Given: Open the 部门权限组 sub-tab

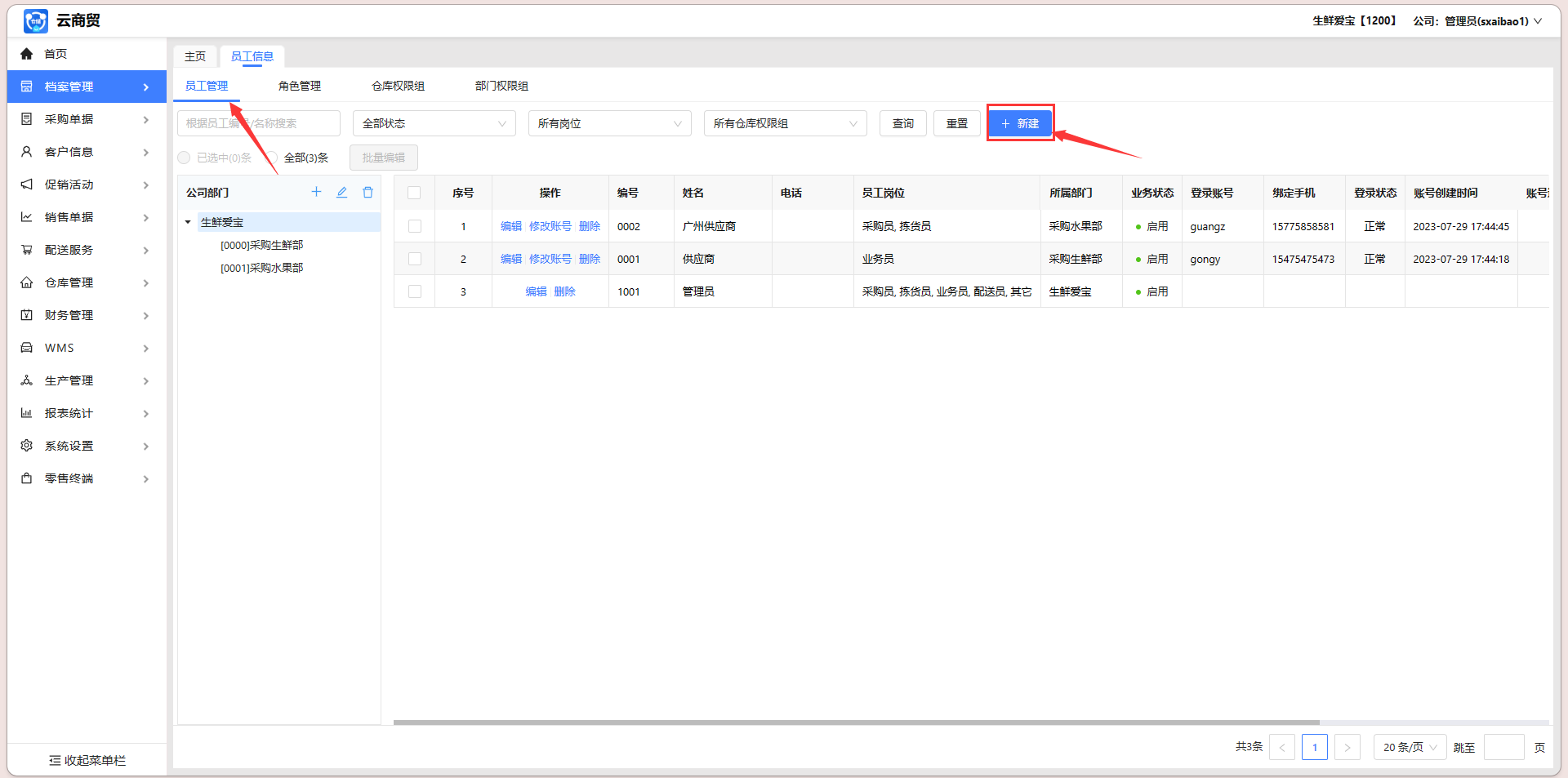Looking at the screenshot, I should point(501,86).
